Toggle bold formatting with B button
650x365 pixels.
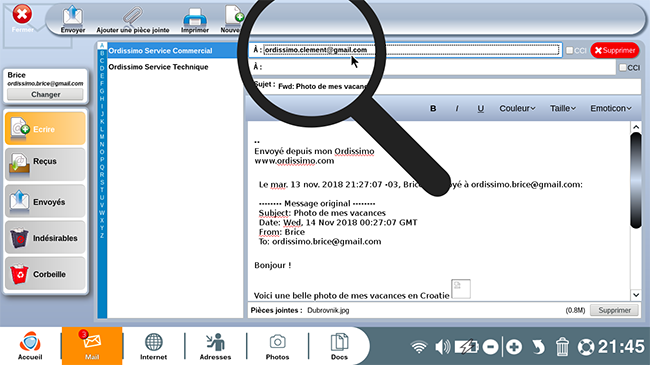click(433, 108)
